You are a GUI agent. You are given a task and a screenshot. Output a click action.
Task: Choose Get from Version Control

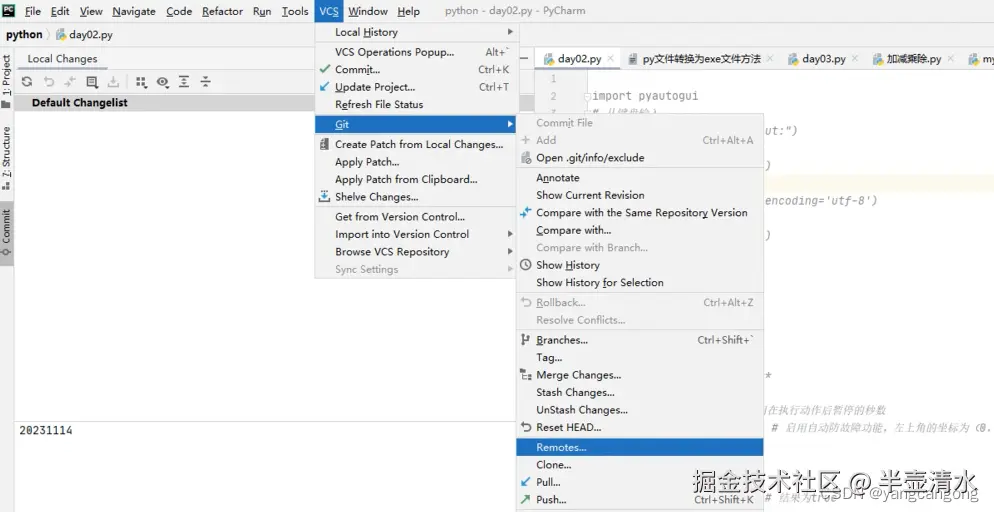point(416,217)
